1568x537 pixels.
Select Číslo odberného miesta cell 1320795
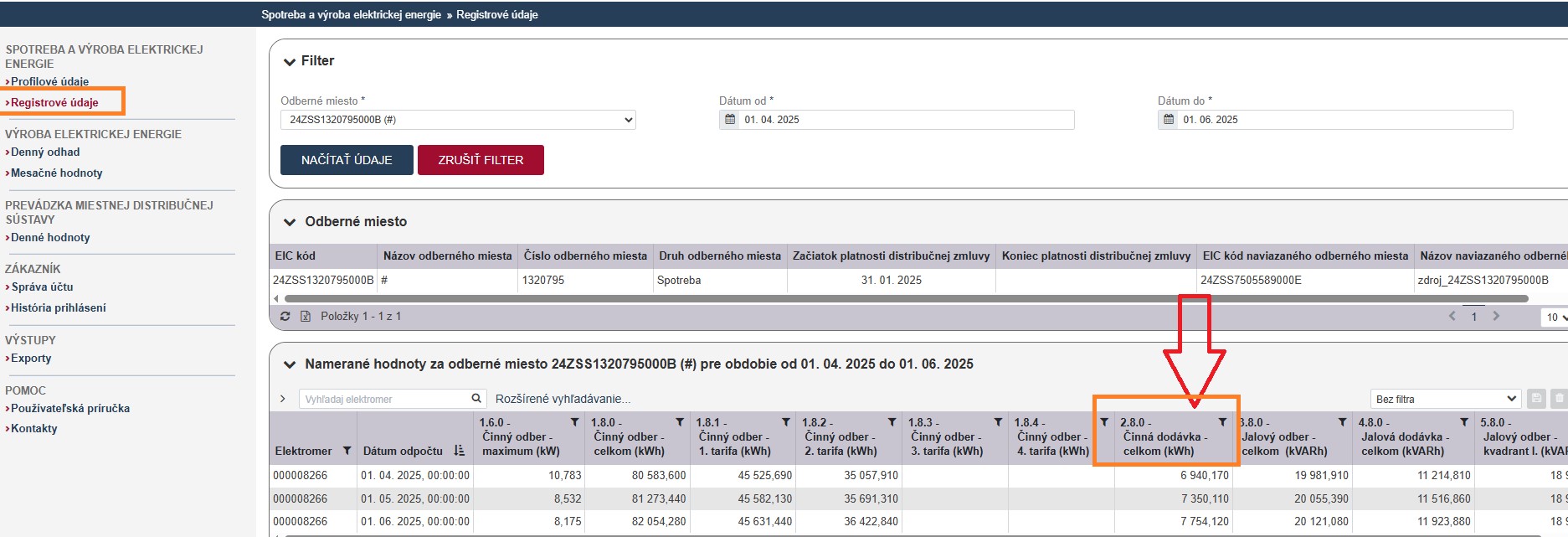click(585, 280)
